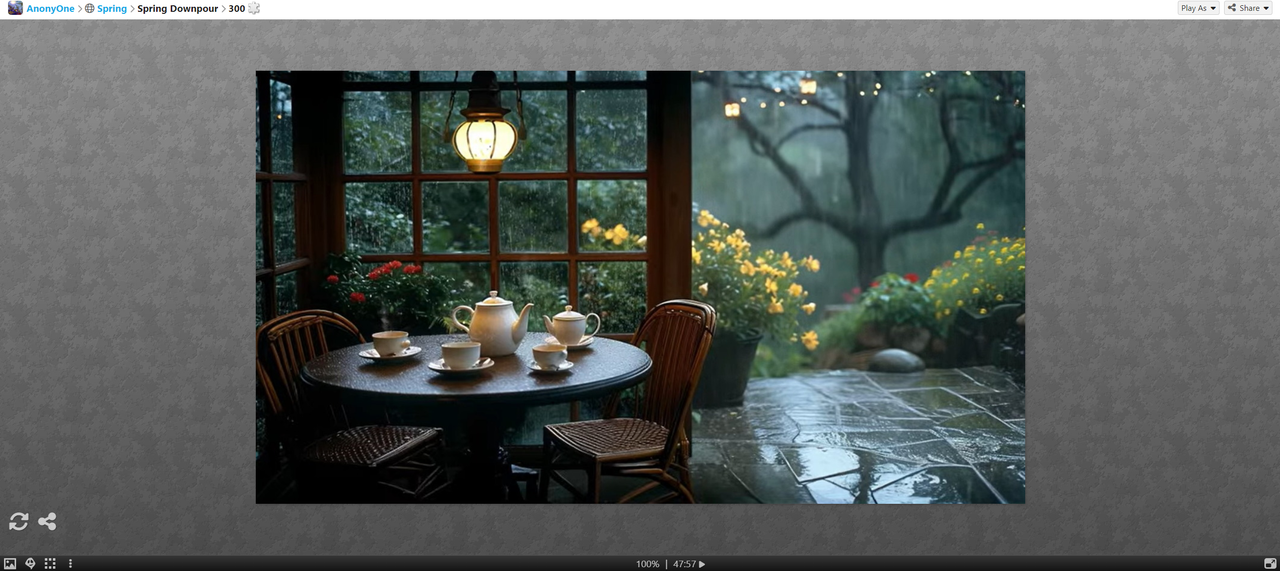
Task: Open the AnonyOne profile link
Action: (50, 8)
